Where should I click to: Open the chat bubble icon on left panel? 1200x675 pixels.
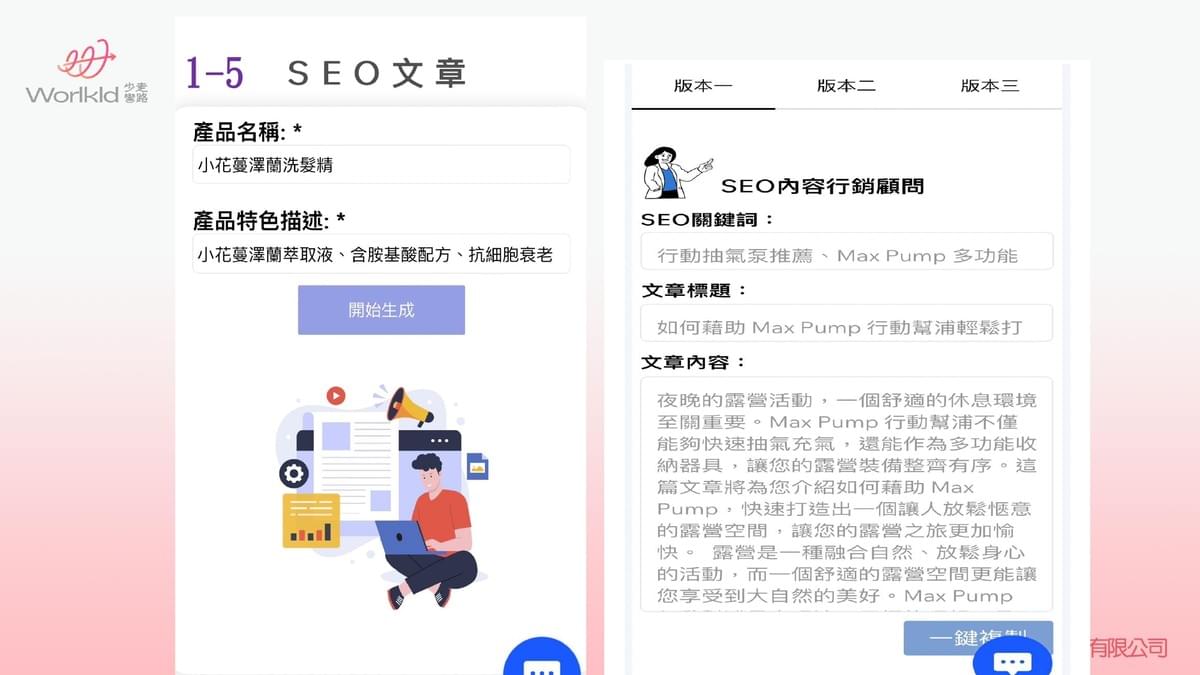[x=542, y=660]
